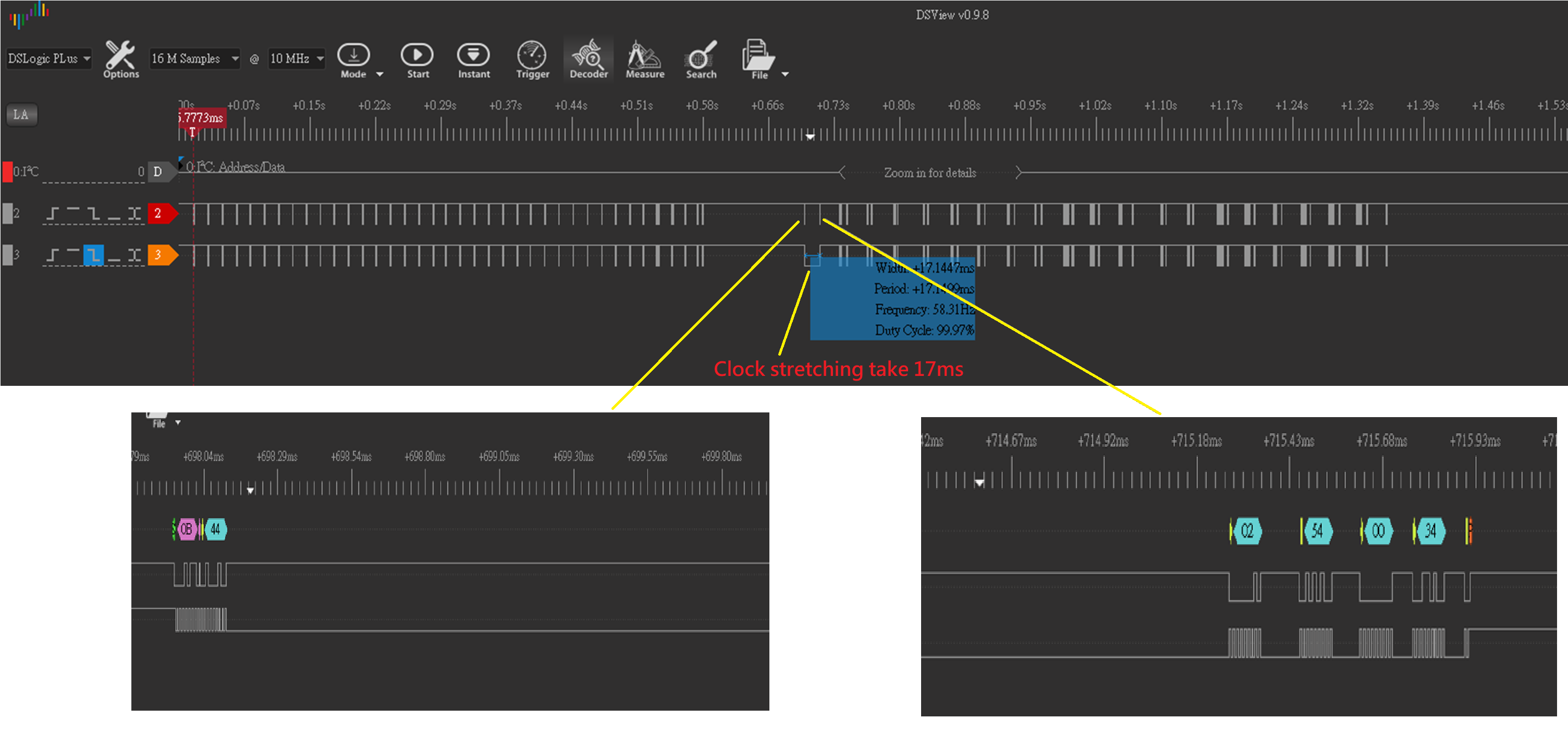Select rising edge trigger on channel 2
1568x731 pixels.
[x=53, y=214]
